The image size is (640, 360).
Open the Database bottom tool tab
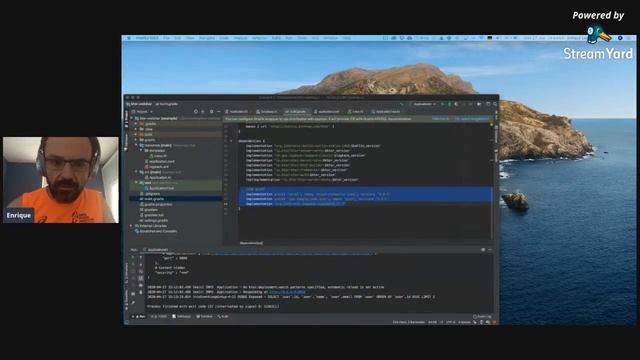pos(182,316)
